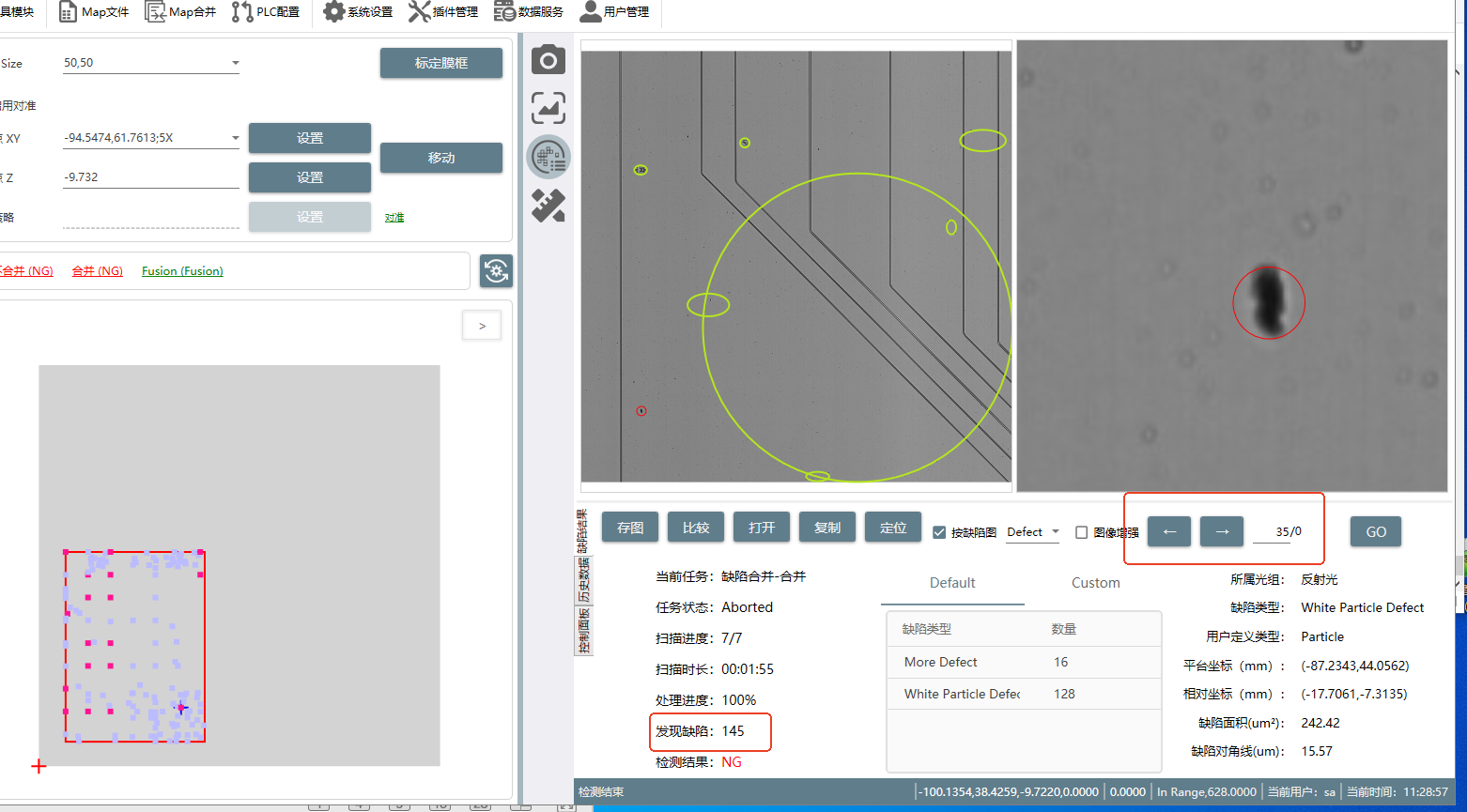Open the Defect type dropdown
Viewport: 1467px width, 812px height.
coord(1055,532)
